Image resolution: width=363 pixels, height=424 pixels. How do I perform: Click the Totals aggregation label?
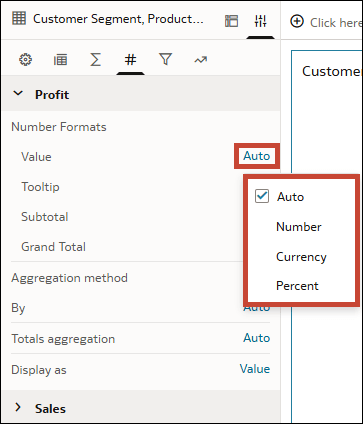63,339
